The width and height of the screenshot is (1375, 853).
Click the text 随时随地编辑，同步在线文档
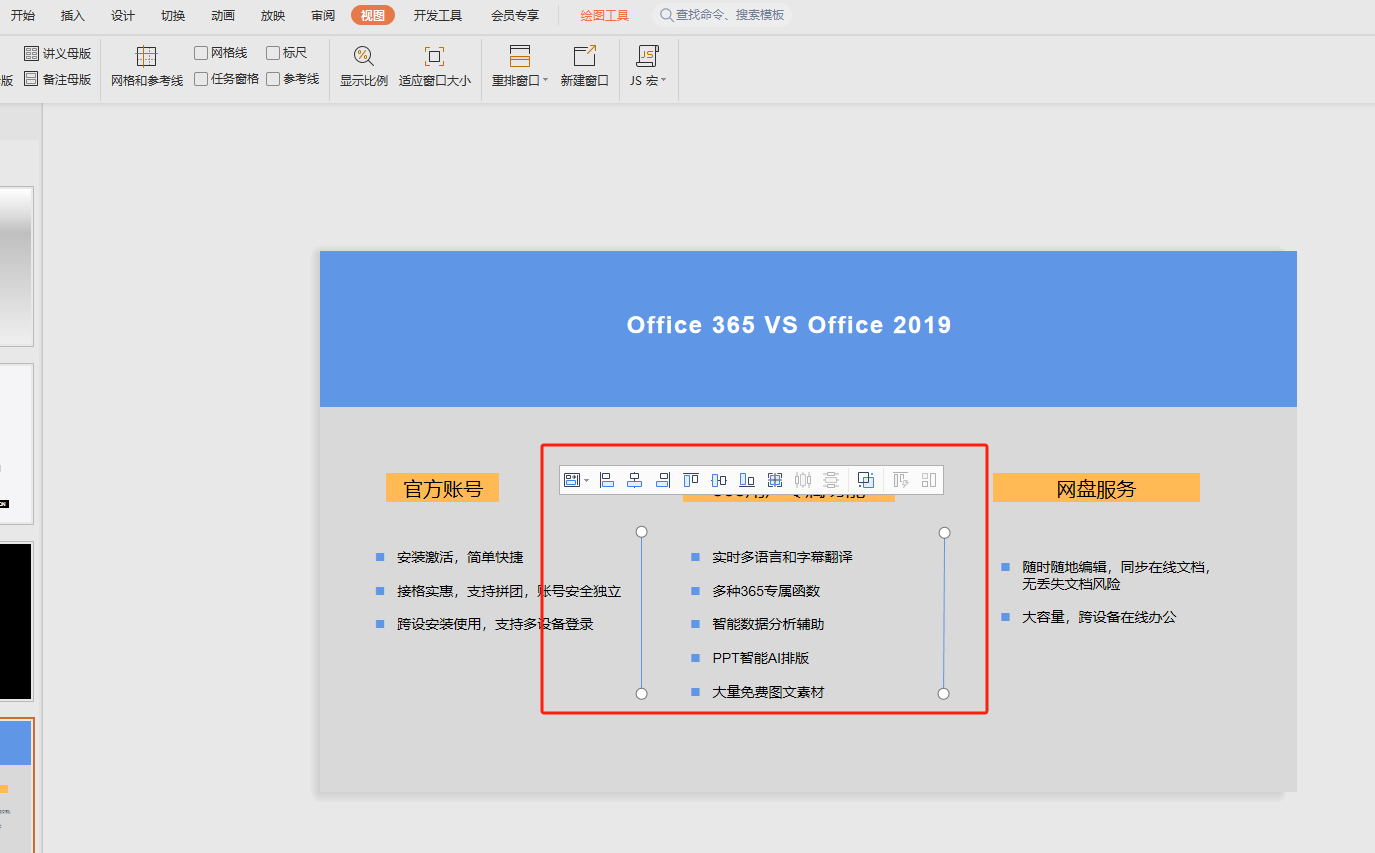pos(1115,567)
